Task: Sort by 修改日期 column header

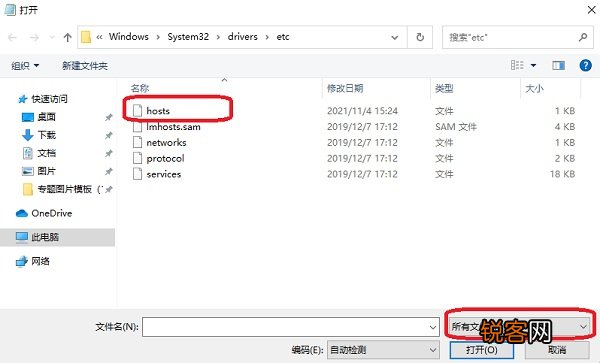Action: click(345, 88)
